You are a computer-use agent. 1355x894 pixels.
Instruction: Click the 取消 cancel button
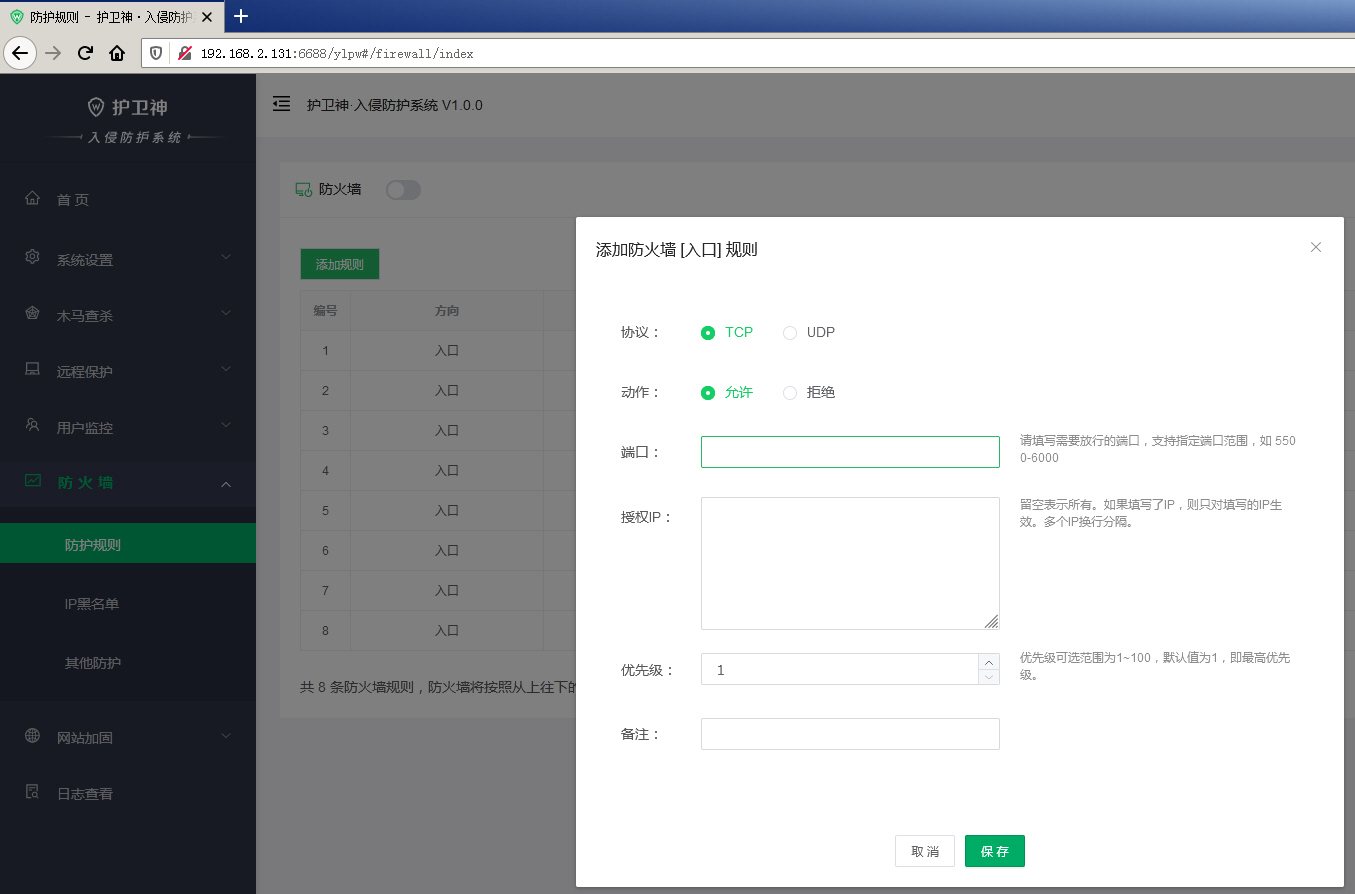924,851
